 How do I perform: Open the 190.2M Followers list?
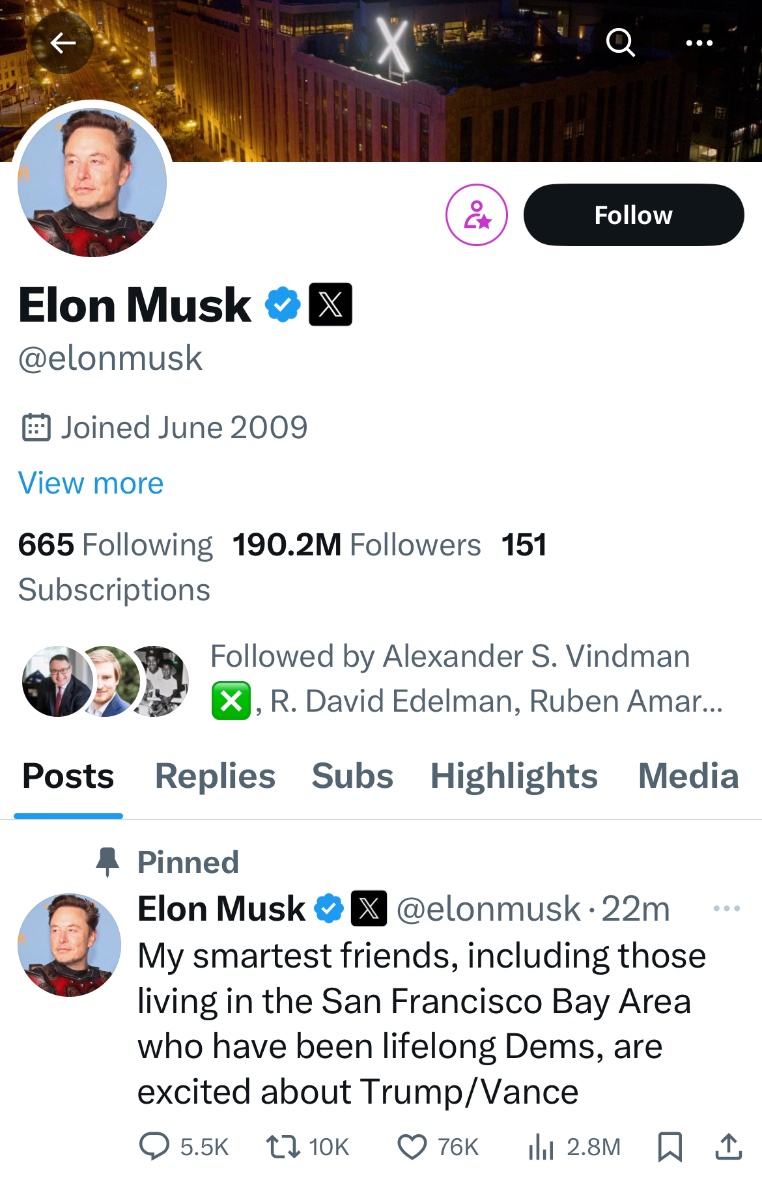[x=356, y=545]
